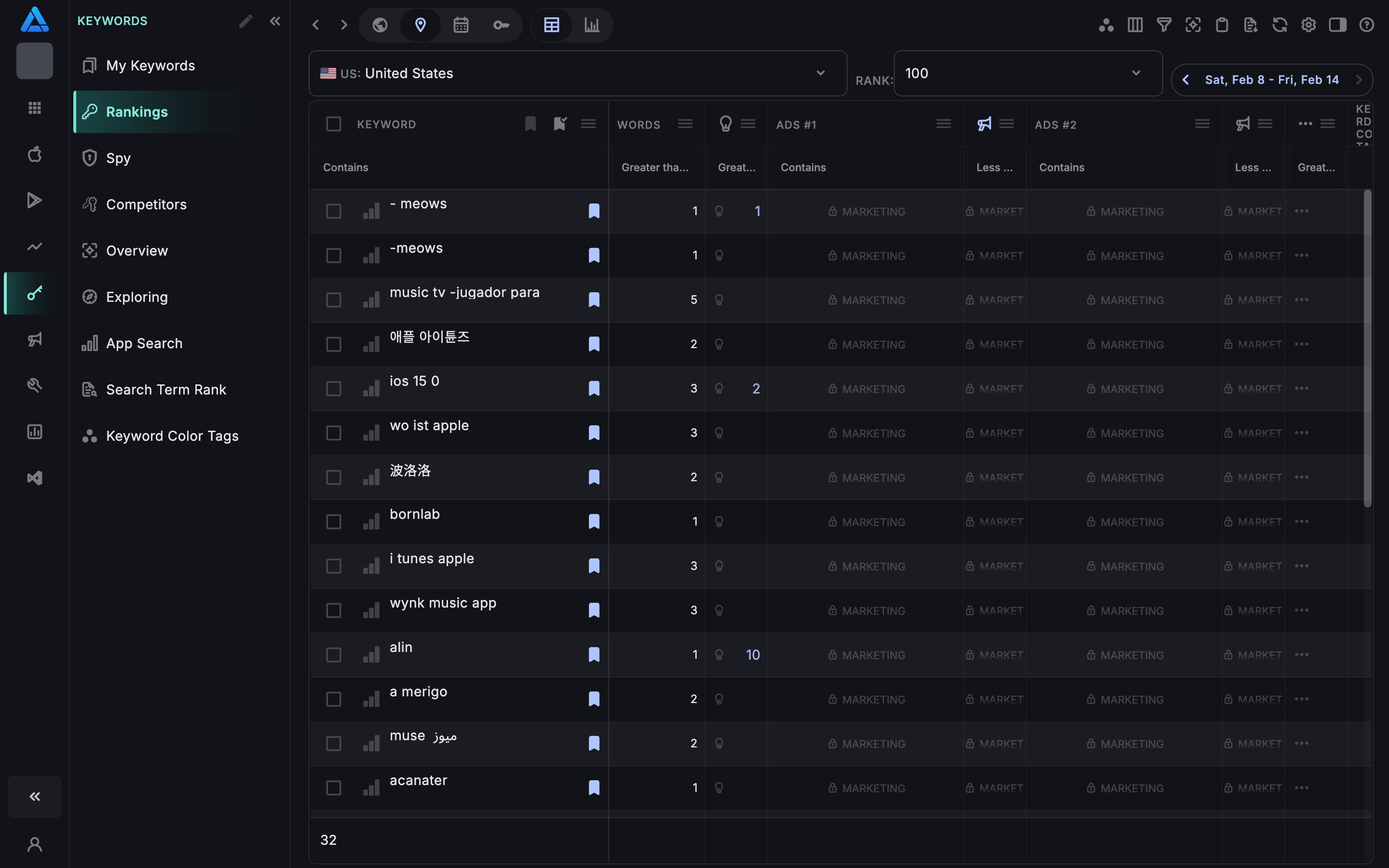Image resolution: width=1389 pixels, height=868 pixels.
Task: Check the 'alin' row checkbox
Action: point(333,655)
